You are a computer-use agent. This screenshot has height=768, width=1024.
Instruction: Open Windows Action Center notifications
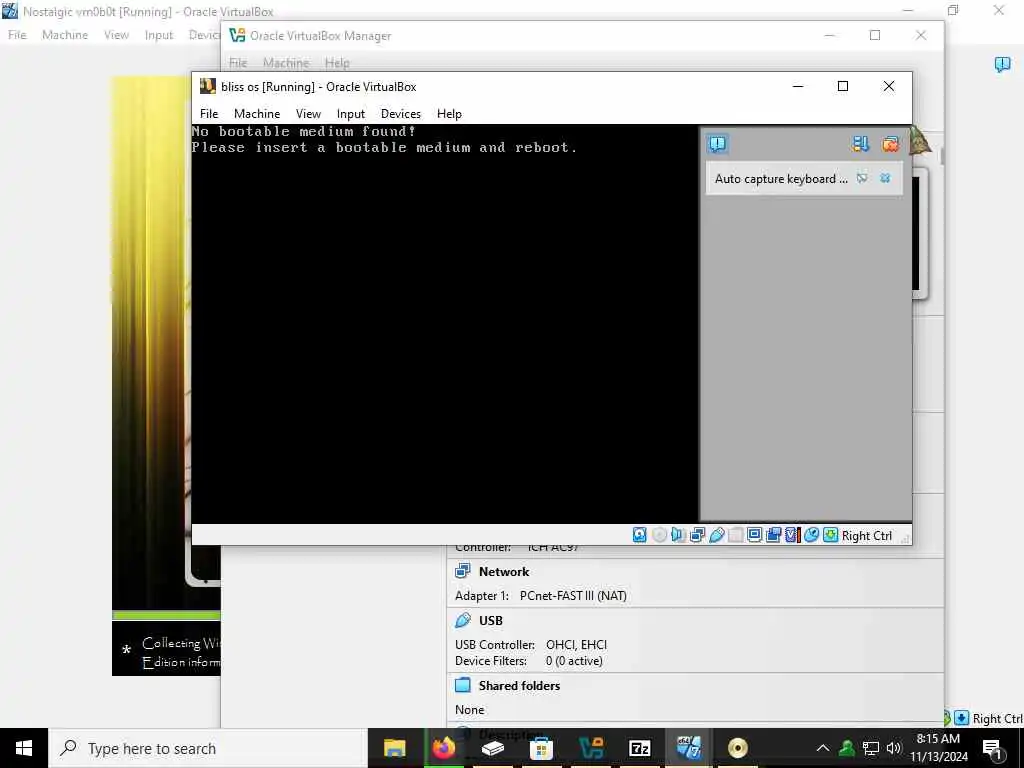[992, 748]
